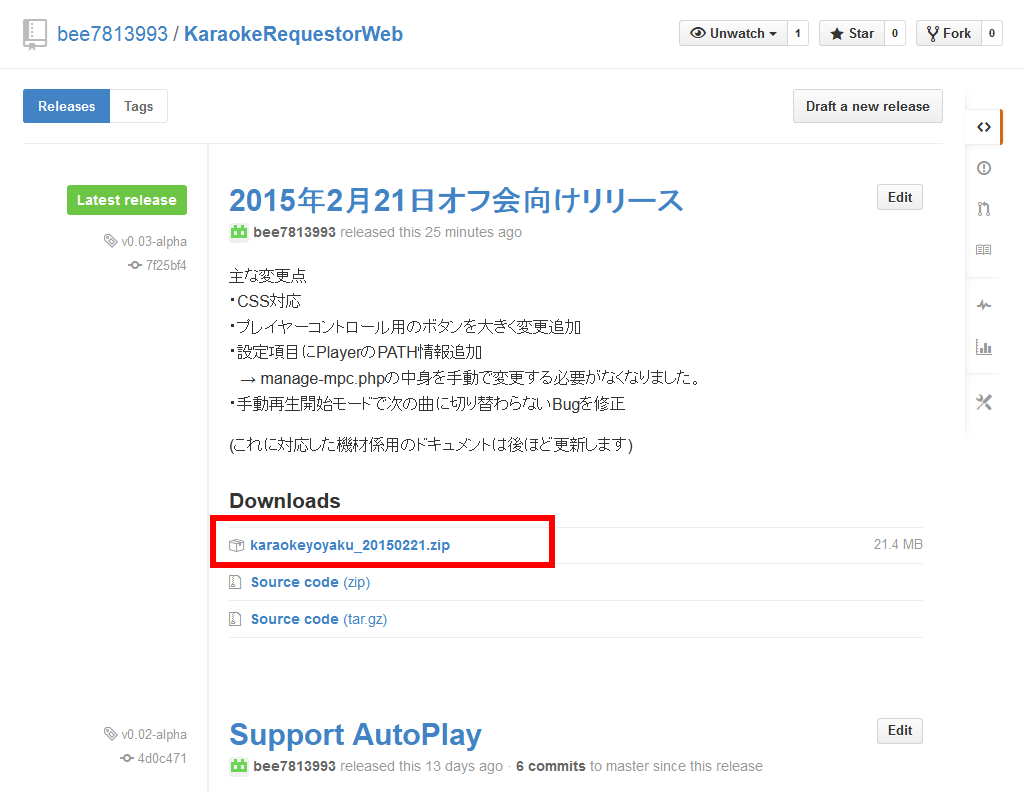Open the Unwatch dropdown
This screenshot has height=792, width=1025.
[x=733, y=33]
